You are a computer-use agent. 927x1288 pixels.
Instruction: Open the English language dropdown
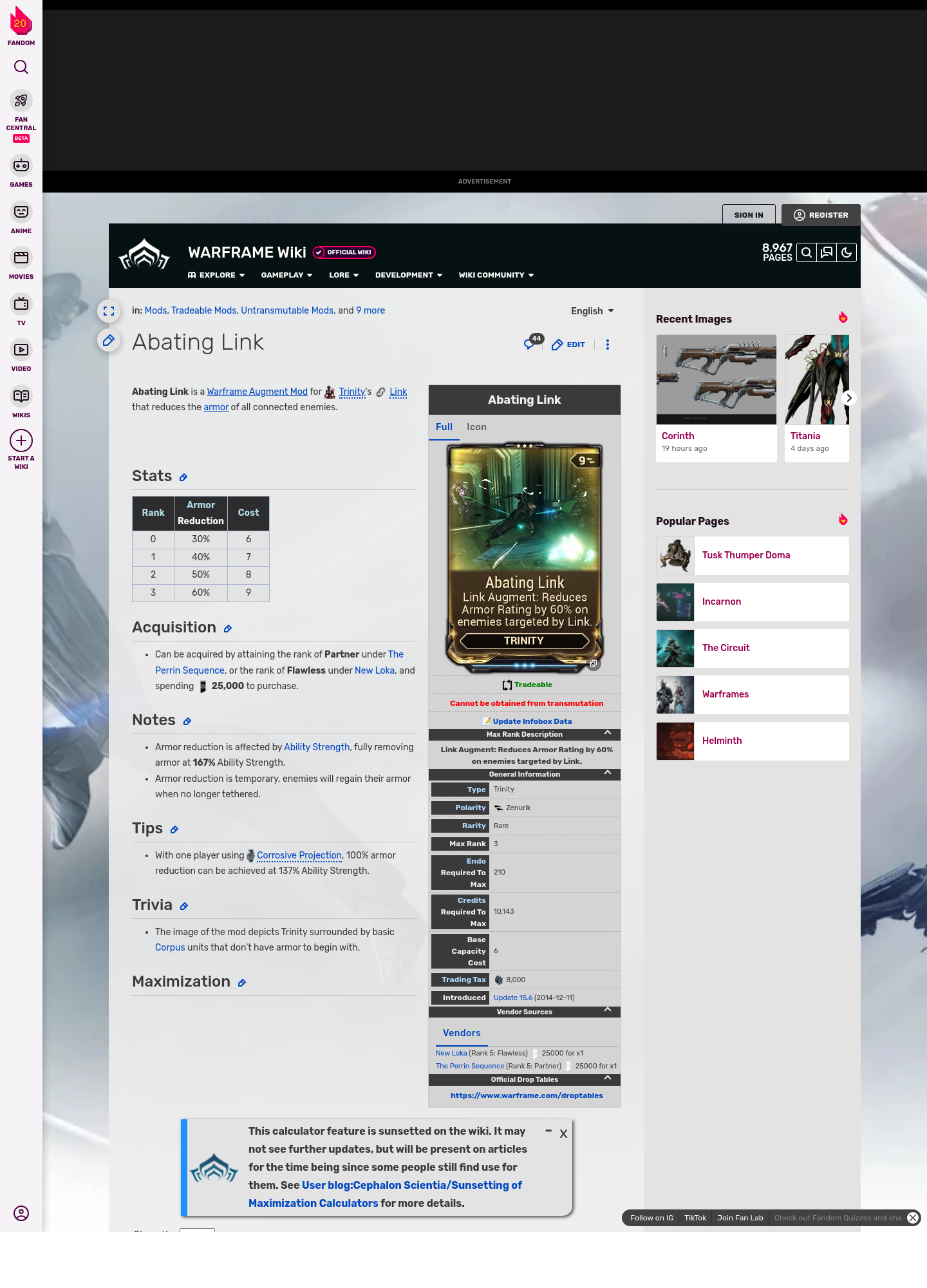click(592, 311)
